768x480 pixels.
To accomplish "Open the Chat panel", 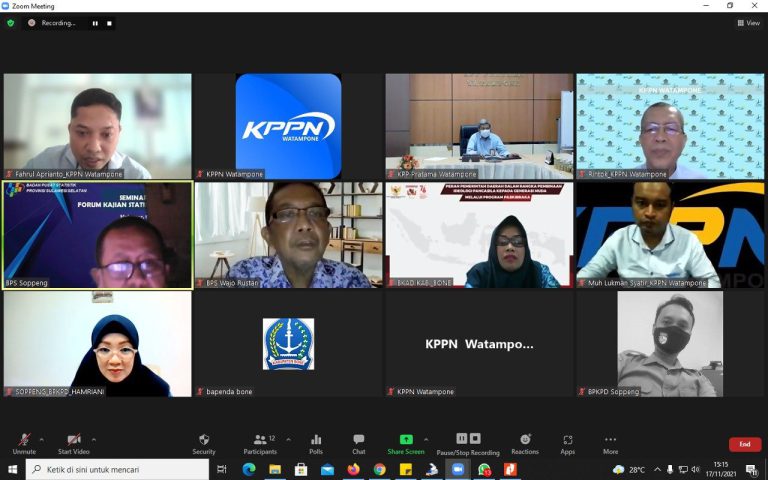I will coord(359,443).
